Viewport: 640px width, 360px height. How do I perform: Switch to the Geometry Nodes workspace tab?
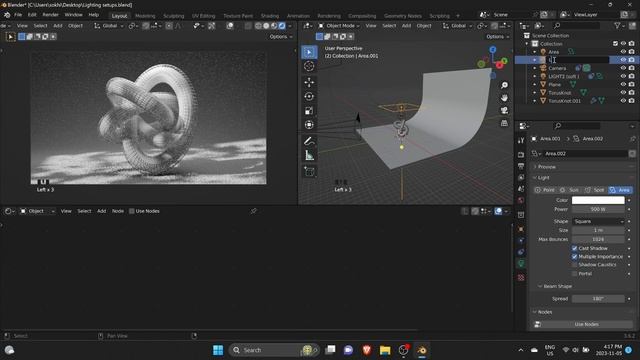coord(402,16)
